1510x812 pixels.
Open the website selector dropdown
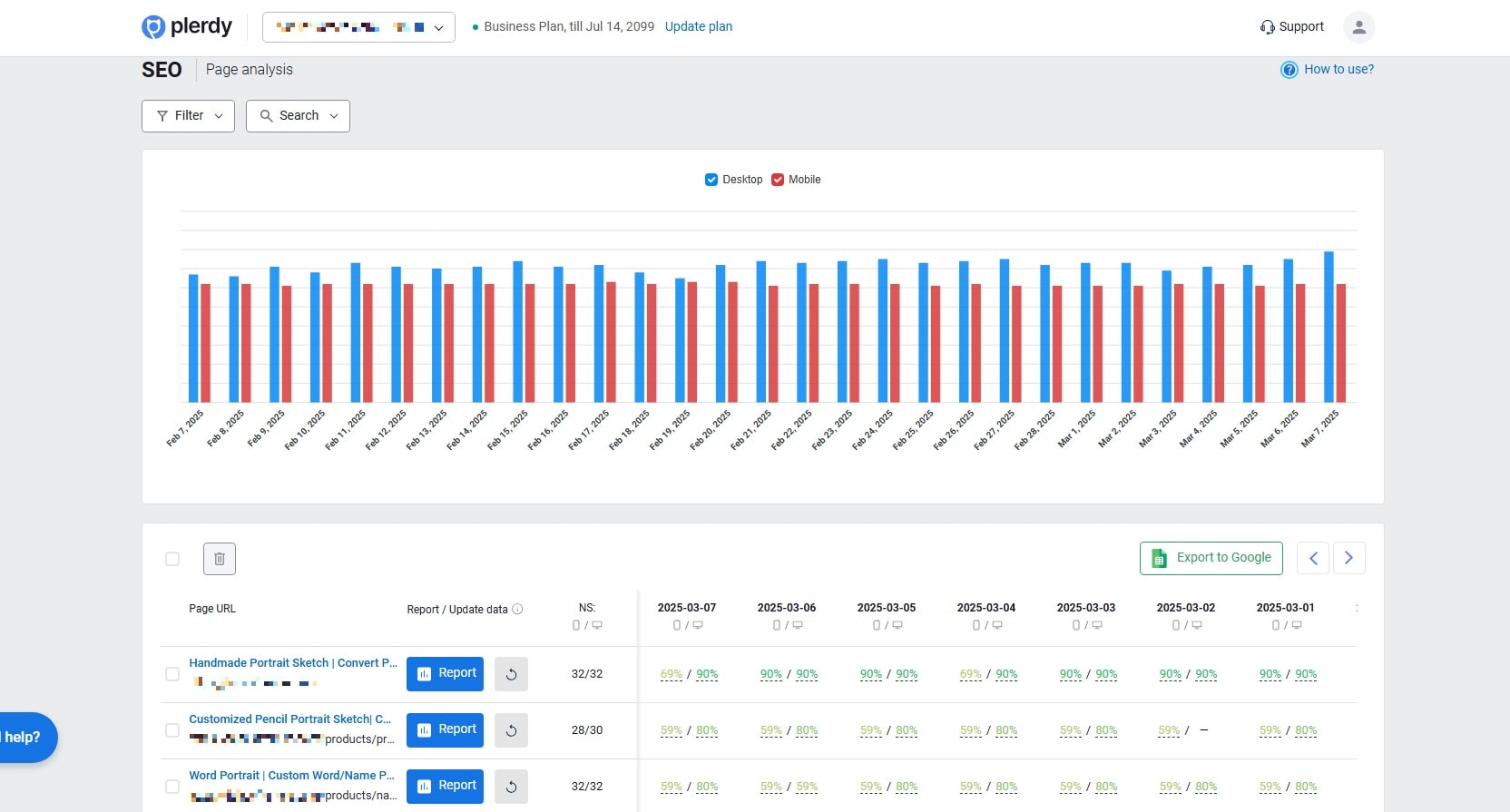(x=358, y=27)
